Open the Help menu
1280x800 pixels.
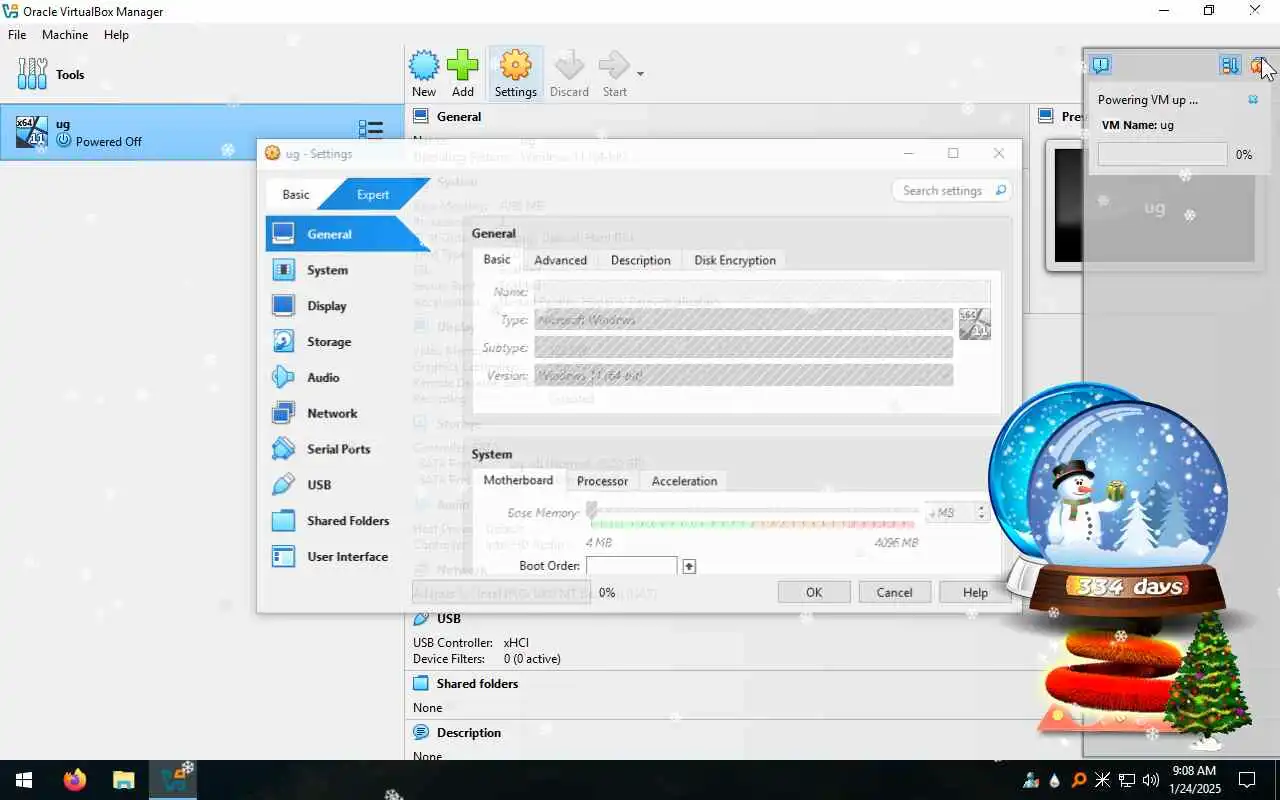(x=116, y=34)
